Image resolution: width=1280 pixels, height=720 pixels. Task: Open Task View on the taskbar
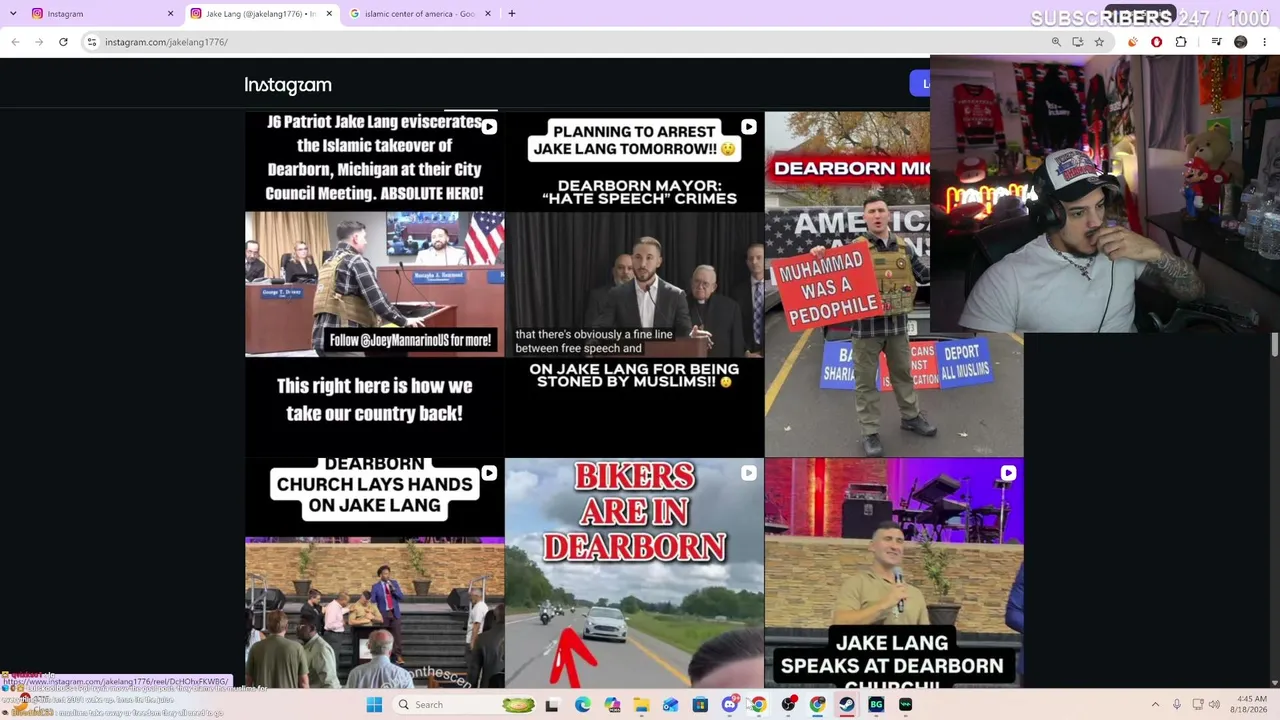tap(551, 705)
